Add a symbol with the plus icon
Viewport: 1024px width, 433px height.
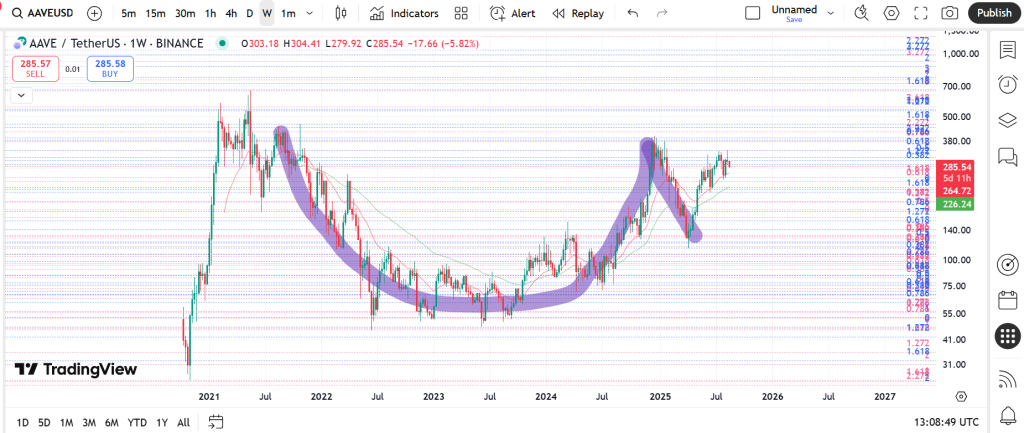tap(95, 13)
